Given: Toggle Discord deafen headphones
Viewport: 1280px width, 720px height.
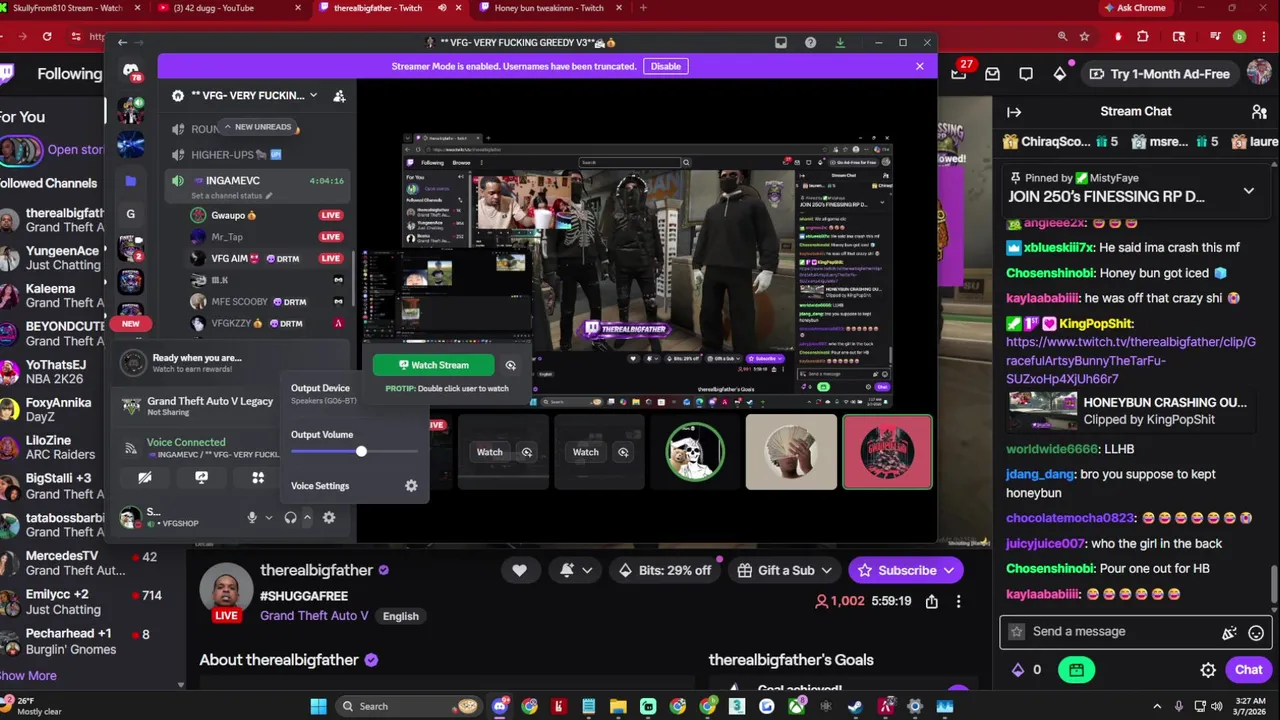Looking at the screenshot, I should pyautogui.click(x=290, y=517).
